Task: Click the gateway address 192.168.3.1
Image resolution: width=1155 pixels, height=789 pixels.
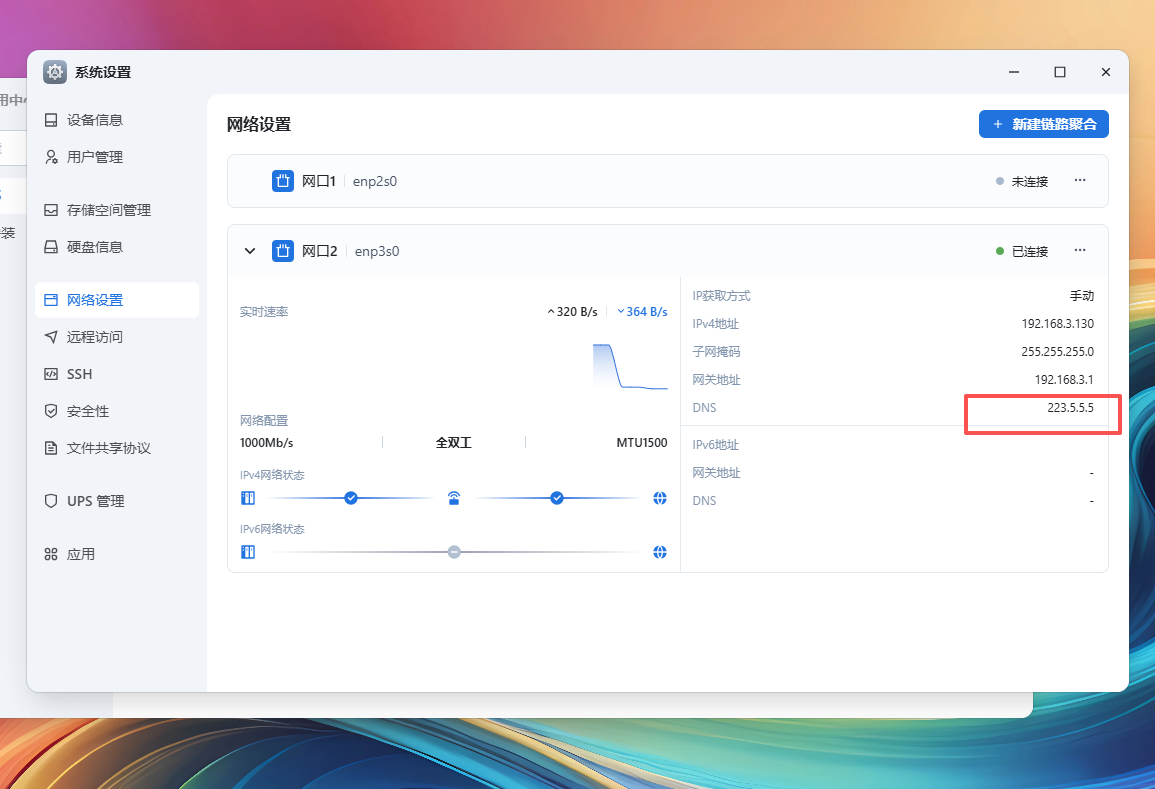Action: pyautogui.click(x=1064, y=379)
